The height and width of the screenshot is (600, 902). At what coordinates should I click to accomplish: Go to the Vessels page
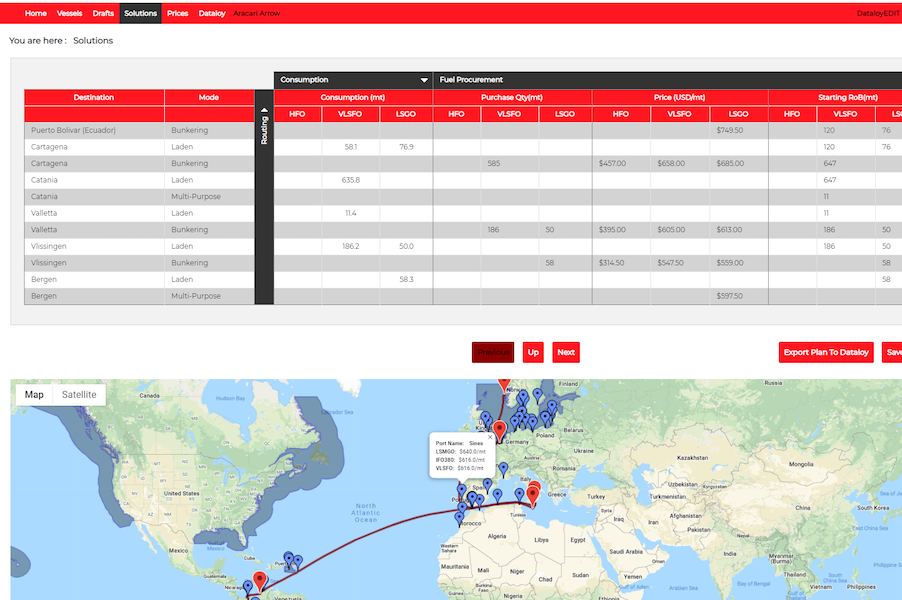click(x=70, y=13)
